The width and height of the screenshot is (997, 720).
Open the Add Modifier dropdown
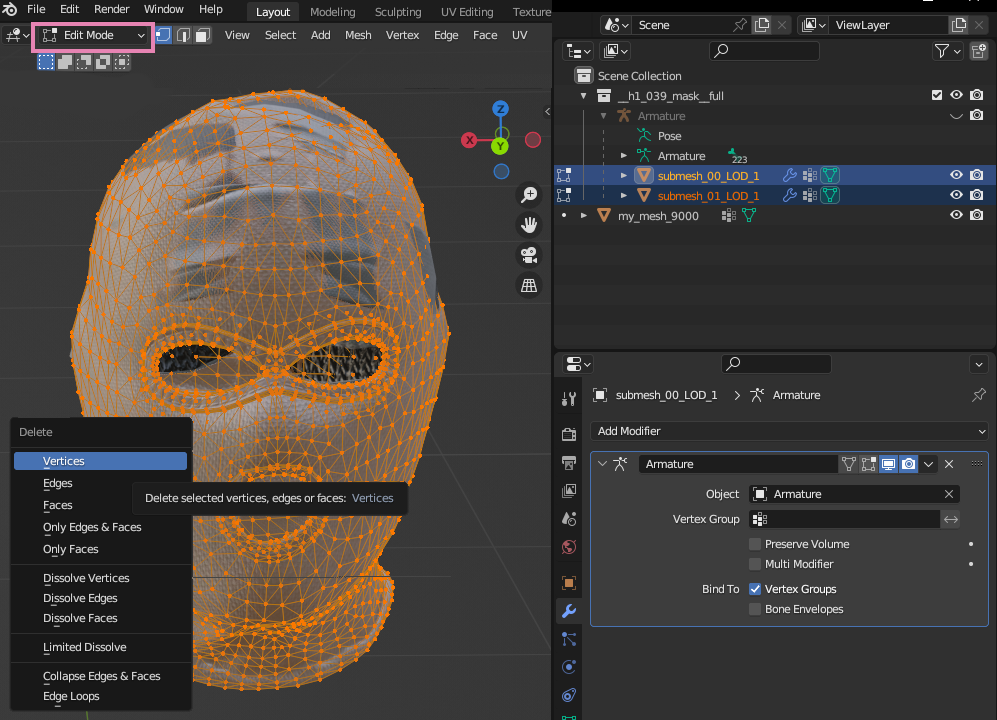788,431
